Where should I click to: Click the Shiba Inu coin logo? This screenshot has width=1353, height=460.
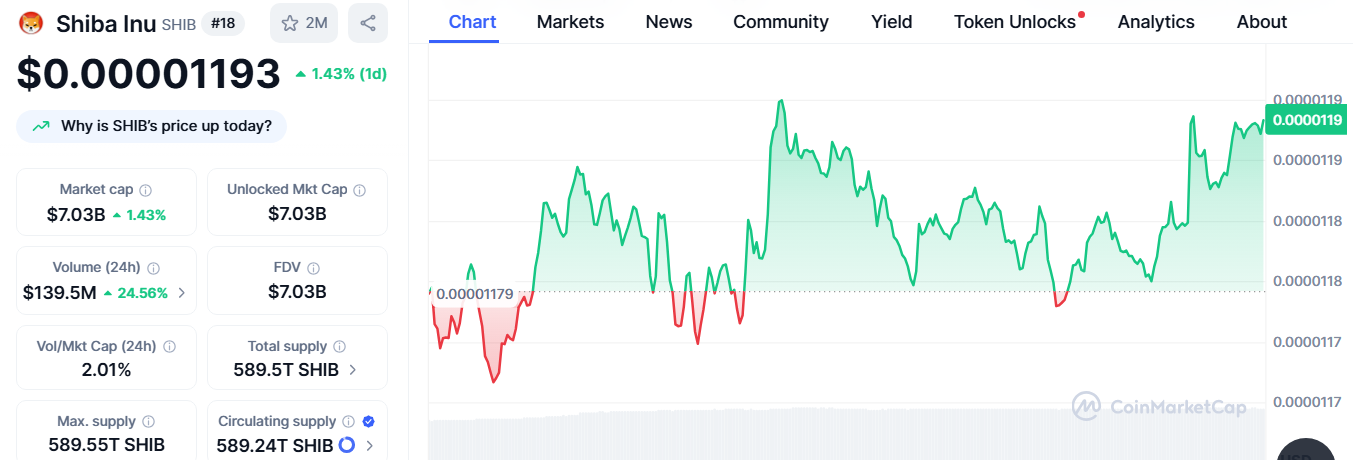(33, 22)
